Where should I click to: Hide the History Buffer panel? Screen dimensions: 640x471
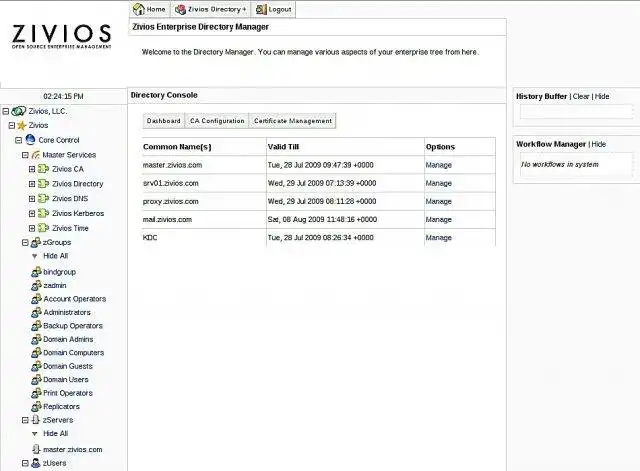[x=602, y=96]
